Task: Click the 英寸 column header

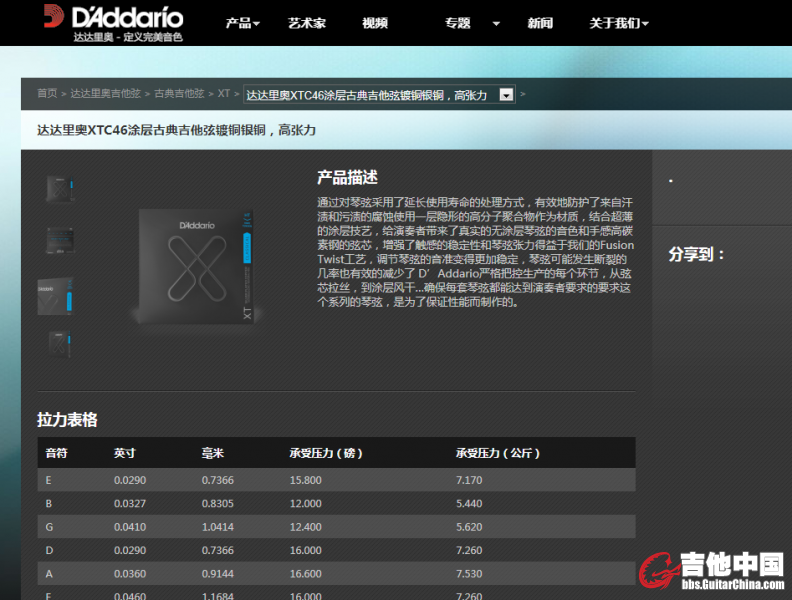Action: pyautogui.click(x=125, y=453)
